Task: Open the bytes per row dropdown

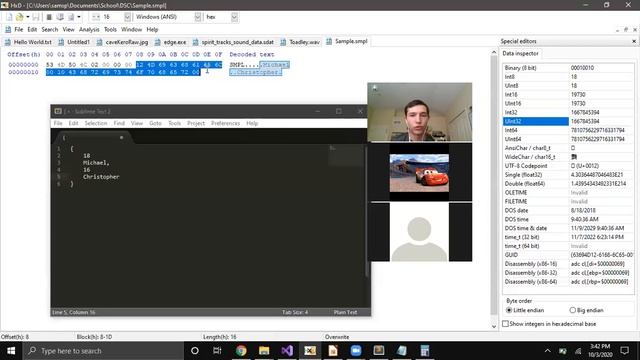Action: (127, 17)
